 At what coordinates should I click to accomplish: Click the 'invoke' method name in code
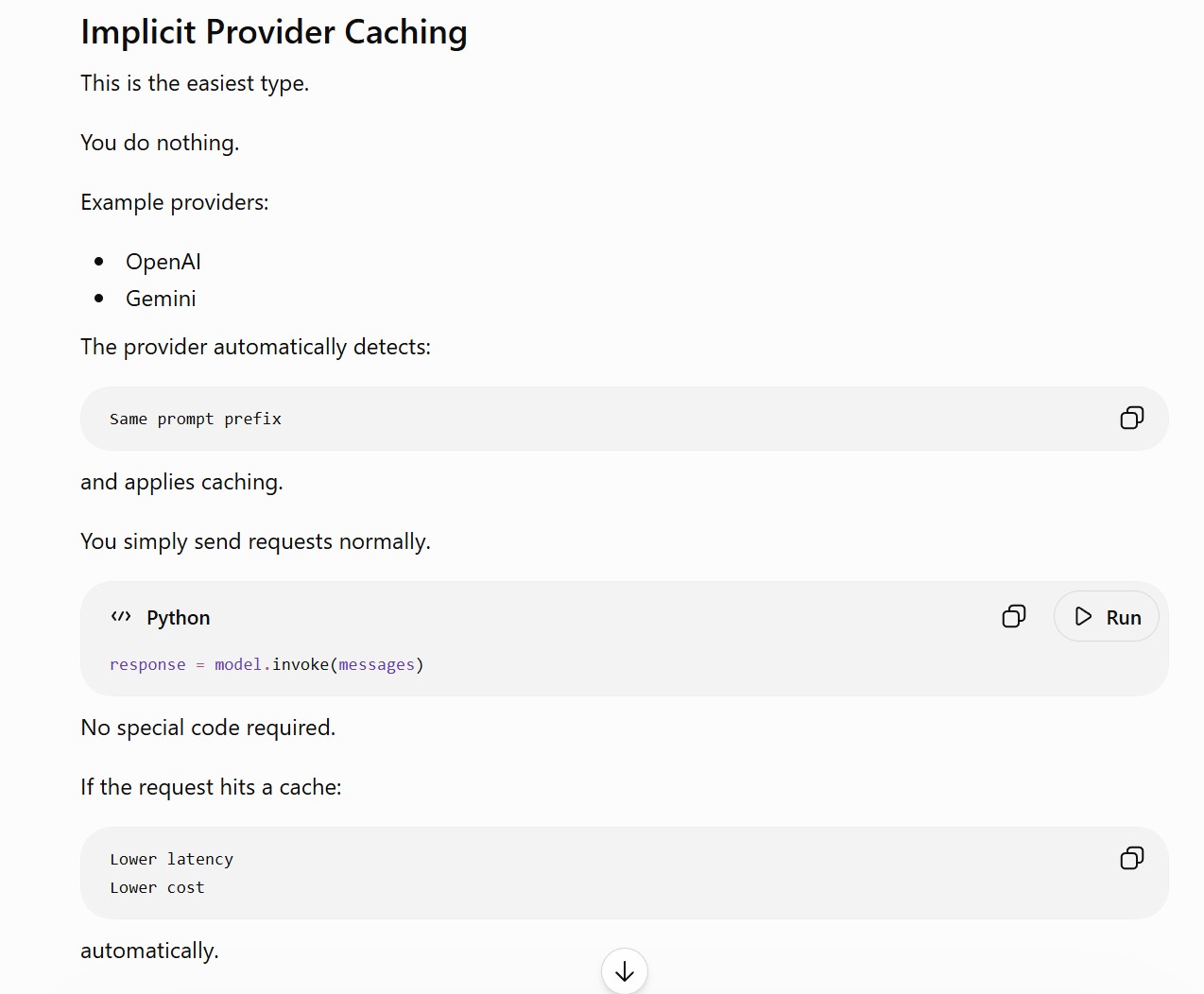[301, 664]
